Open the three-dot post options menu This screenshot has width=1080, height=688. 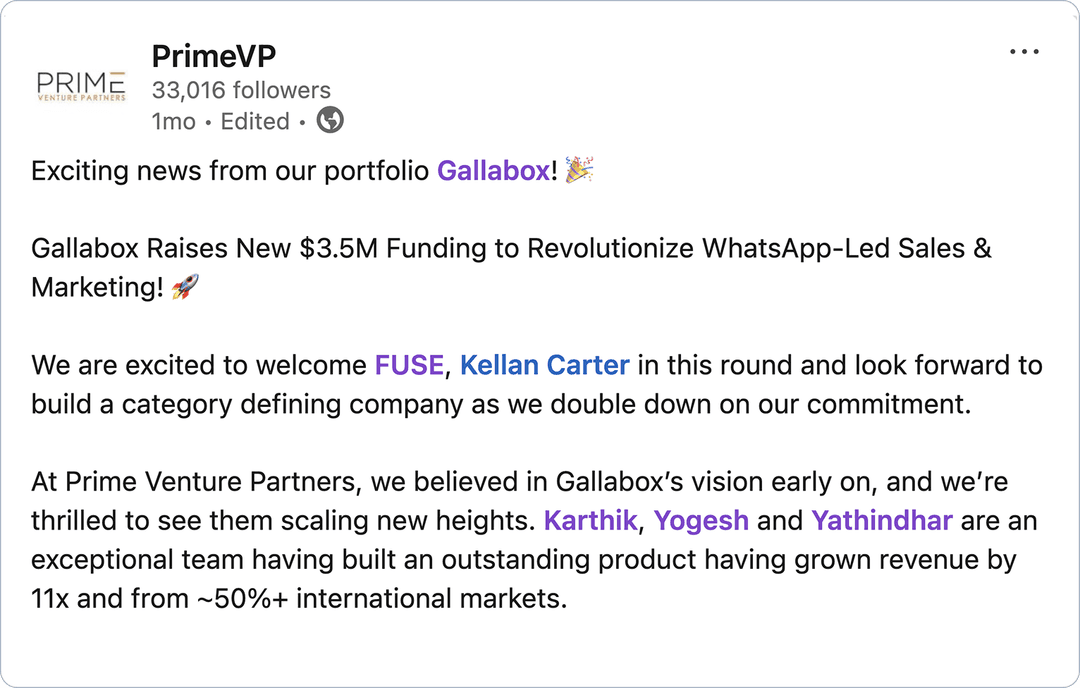[x=1024, y=53]
